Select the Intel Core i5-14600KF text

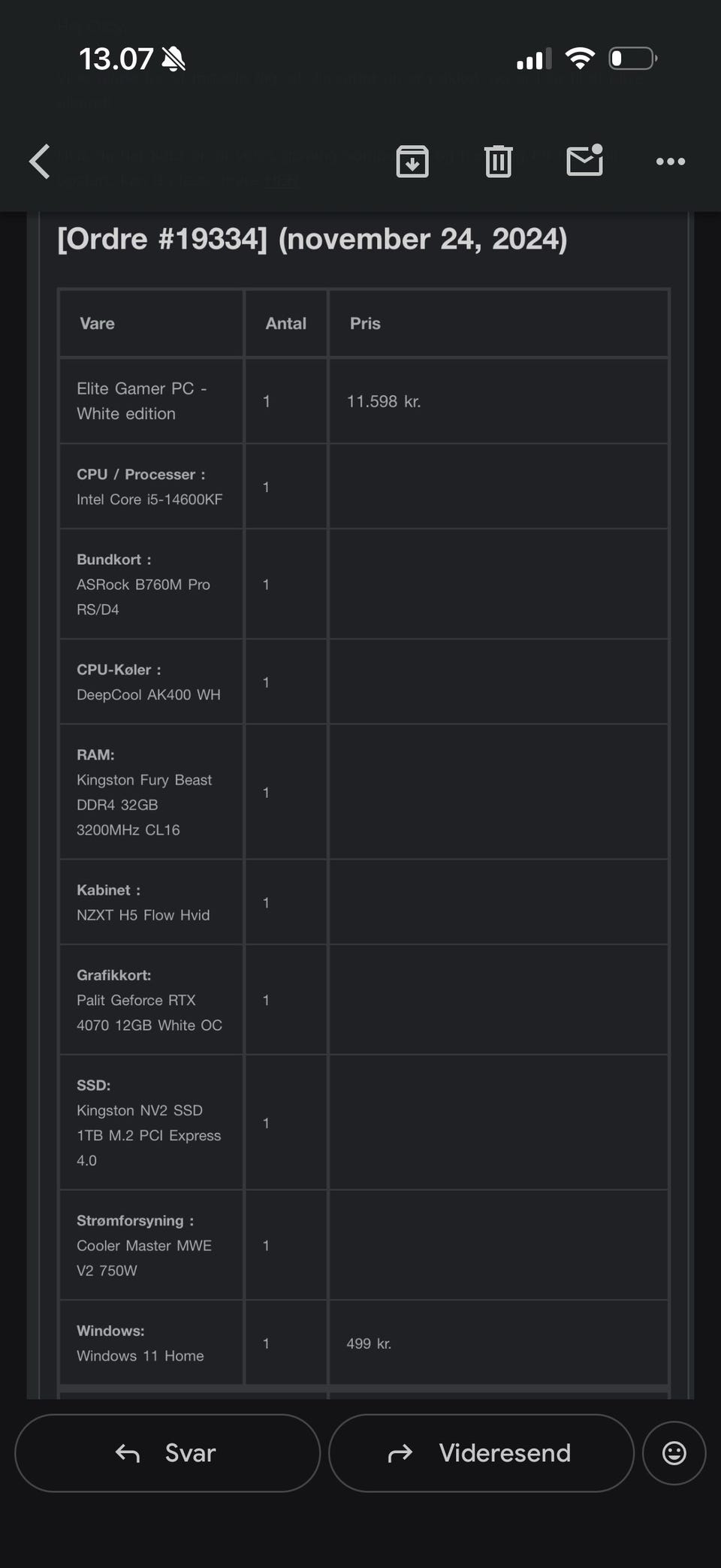click(x=149, y=500)
